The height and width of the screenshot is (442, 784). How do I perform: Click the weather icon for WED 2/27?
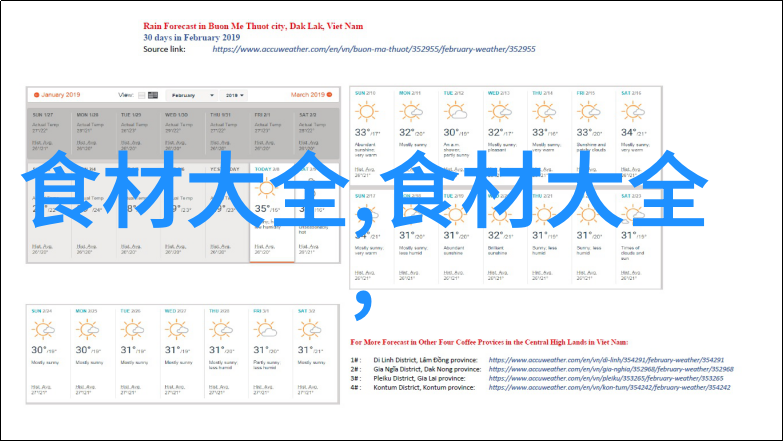(x=176, y=330)
